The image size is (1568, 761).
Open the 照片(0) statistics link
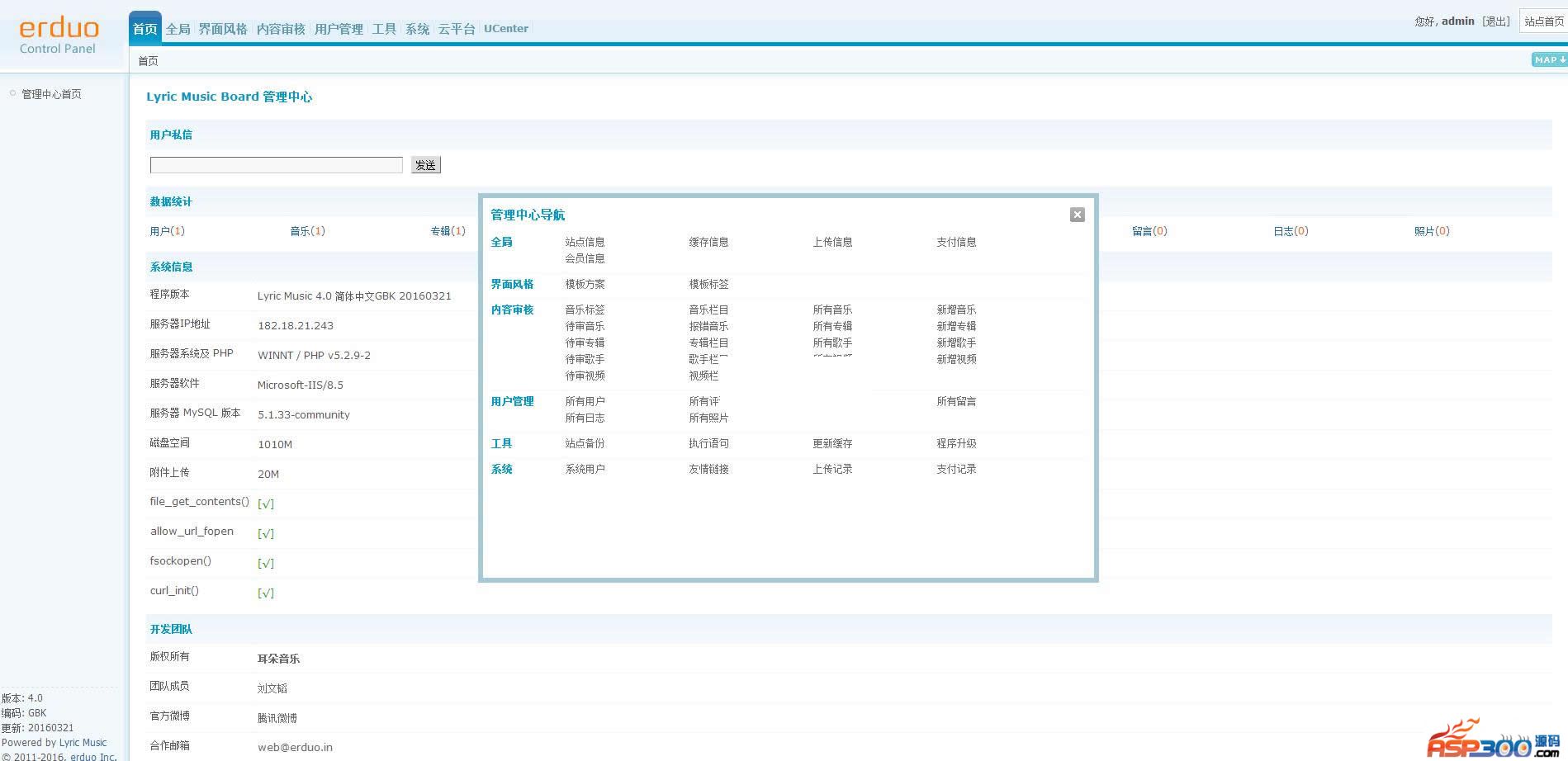click(x=1432, y=231)
